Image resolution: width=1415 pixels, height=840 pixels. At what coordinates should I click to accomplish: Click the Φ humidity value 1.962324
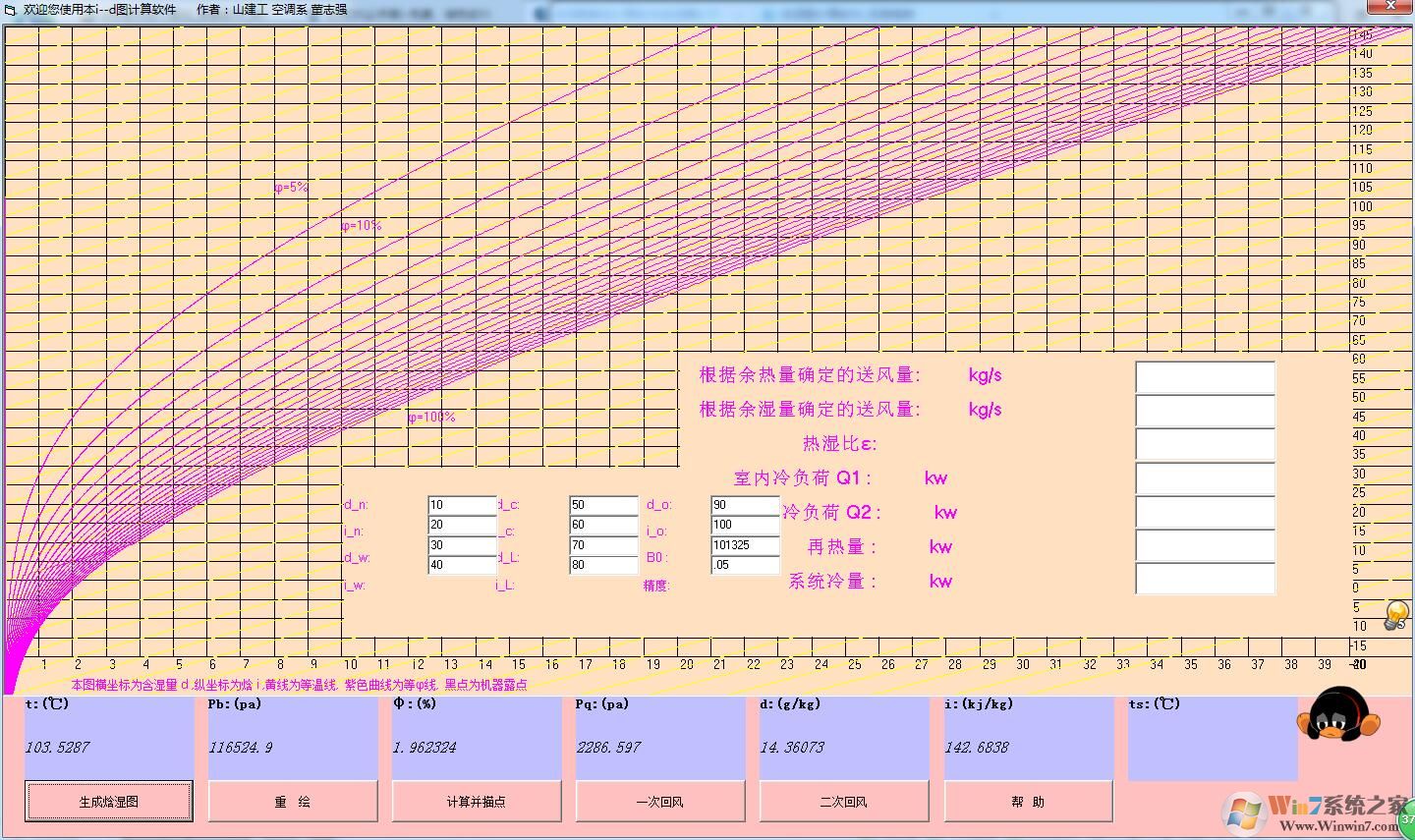424,748
